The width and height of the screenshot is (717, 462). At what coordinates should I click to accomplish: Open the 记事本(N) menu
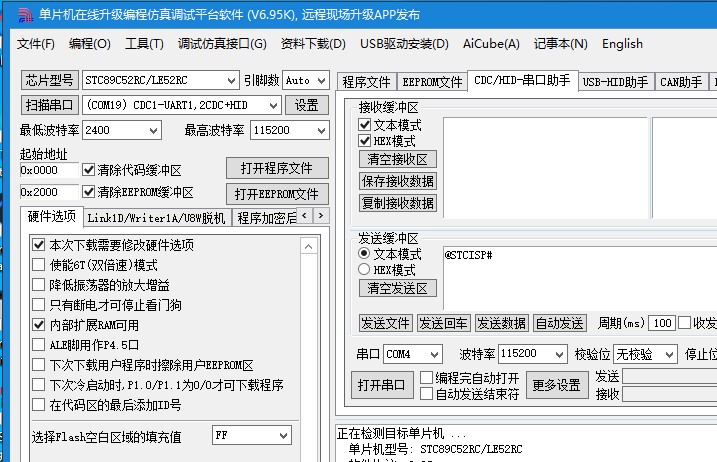tap(561, 44)
